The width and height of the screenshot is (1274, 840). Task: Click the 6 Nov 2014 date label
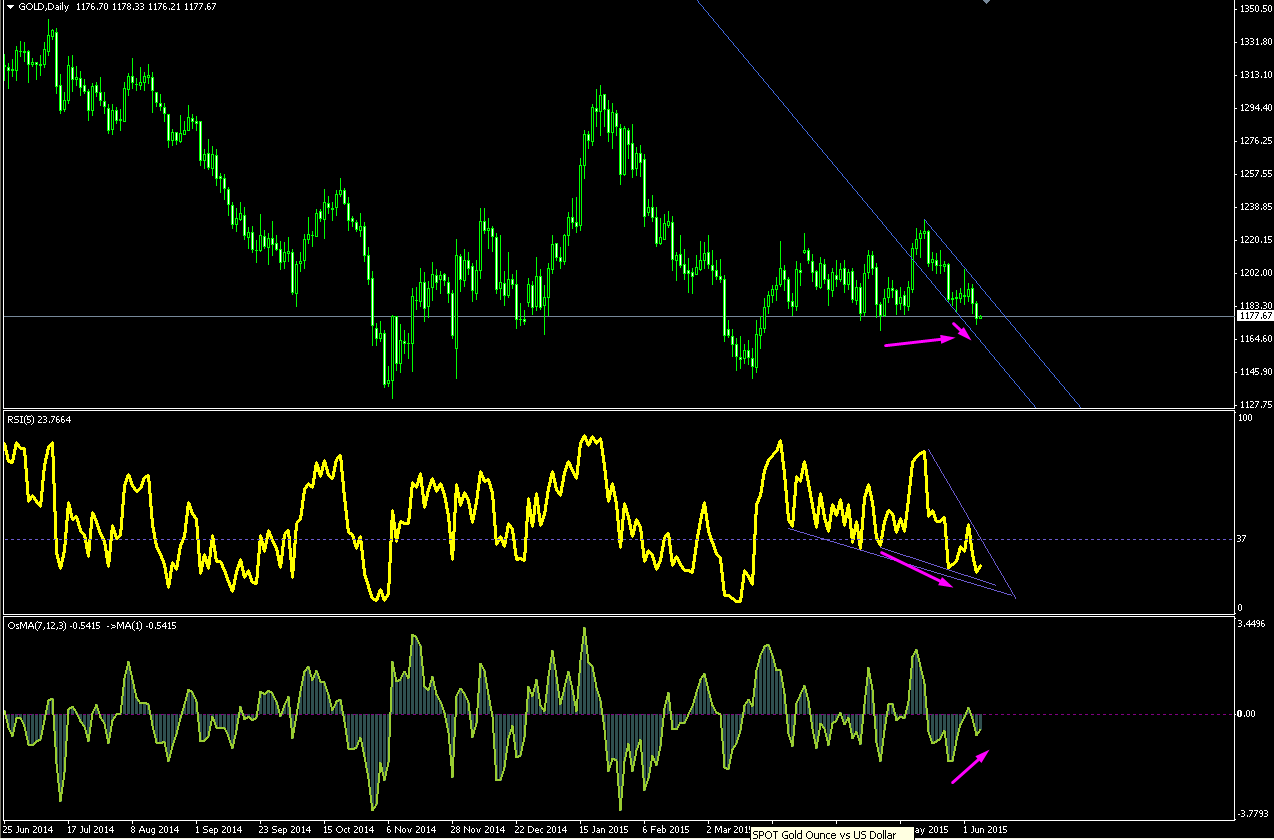tap(411, 830)
